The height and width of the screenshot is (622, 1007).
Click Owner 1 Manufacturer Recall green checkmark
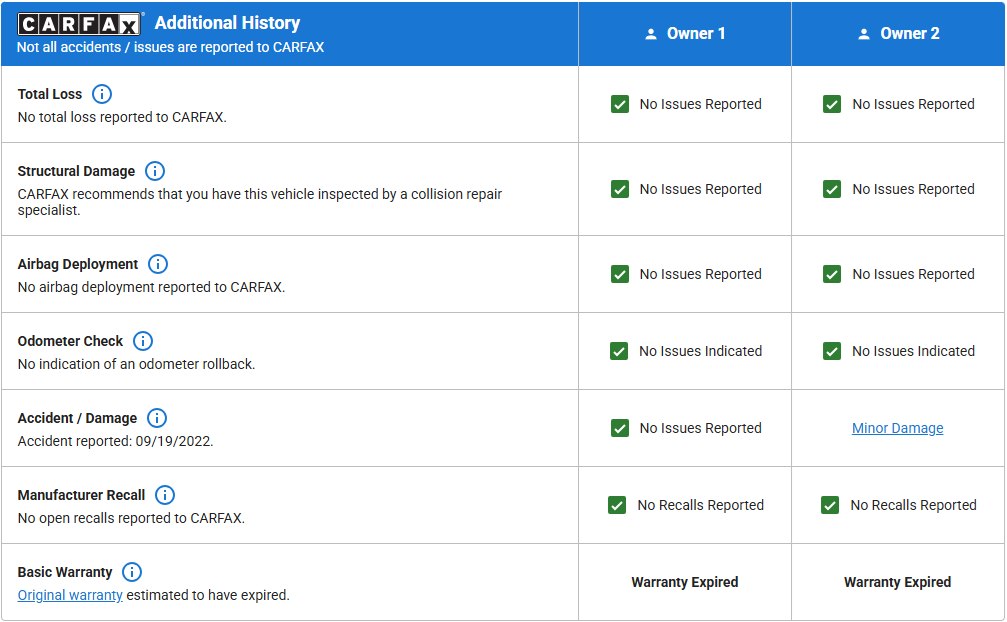pyautogui.click(x=618, y=505)
